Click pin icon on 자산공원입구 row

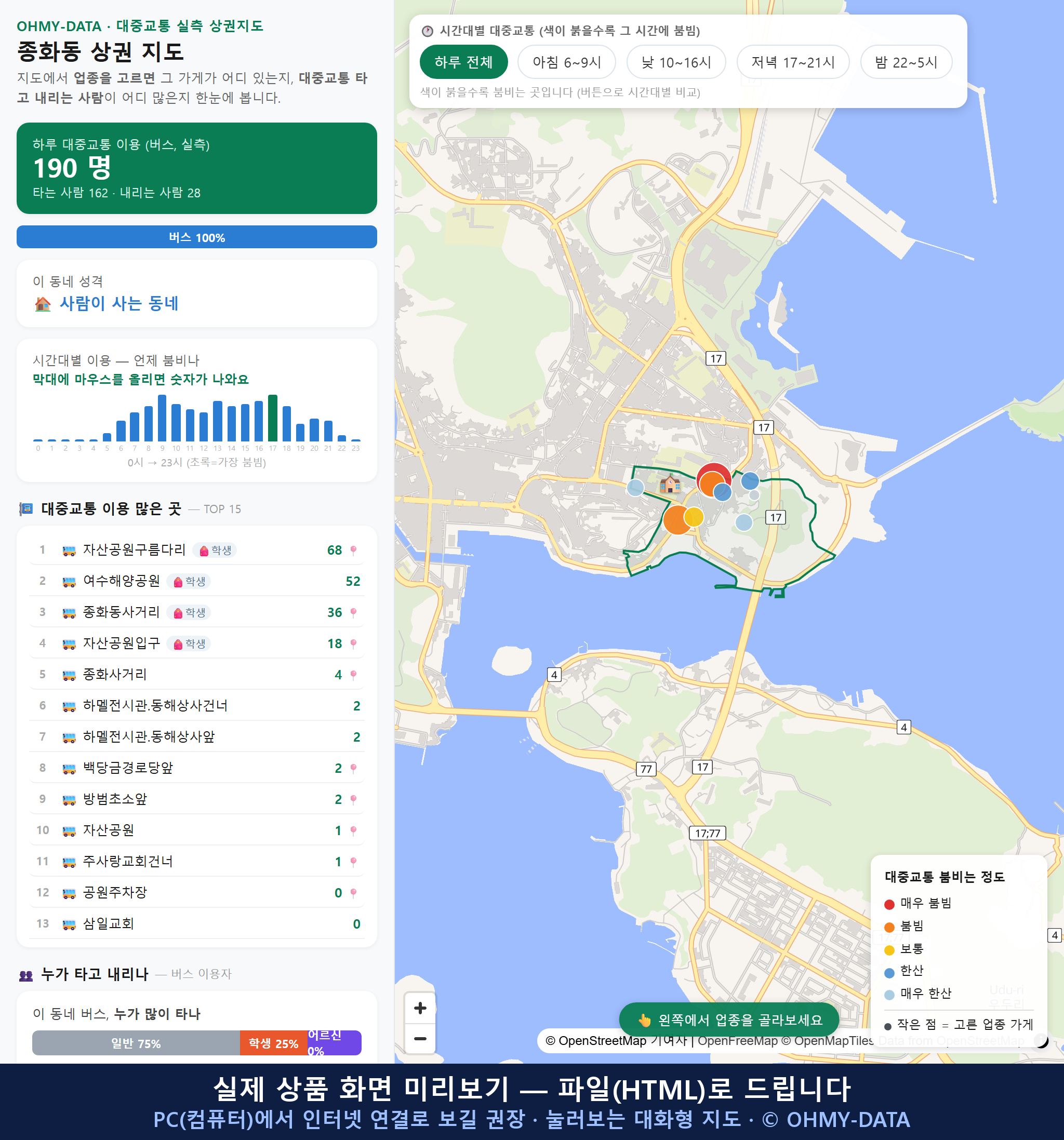[353, 644]
